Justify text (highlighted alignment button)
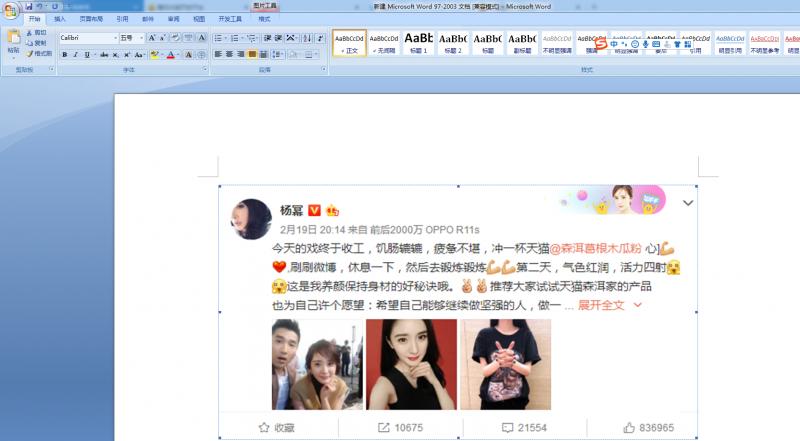 click(x=252, y=54)
